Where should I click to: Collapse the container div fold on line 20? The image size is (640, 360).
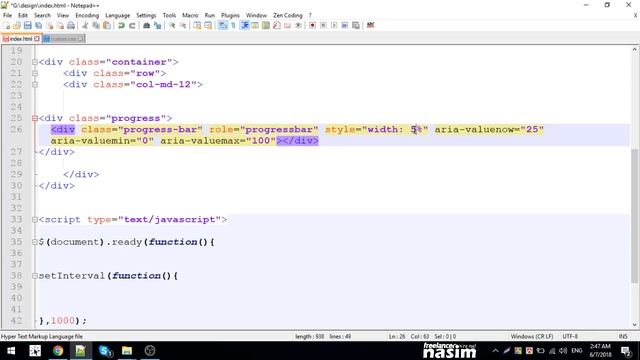(x=35, y=62)
